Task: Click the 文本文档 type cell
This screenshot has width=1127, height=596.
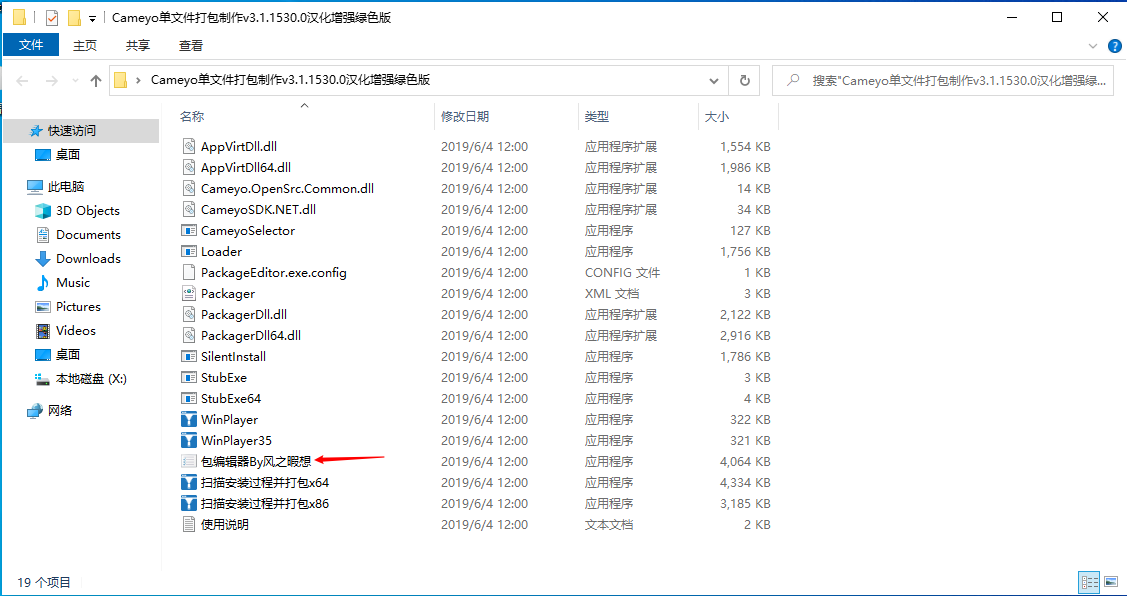Action: pos(609,525)
